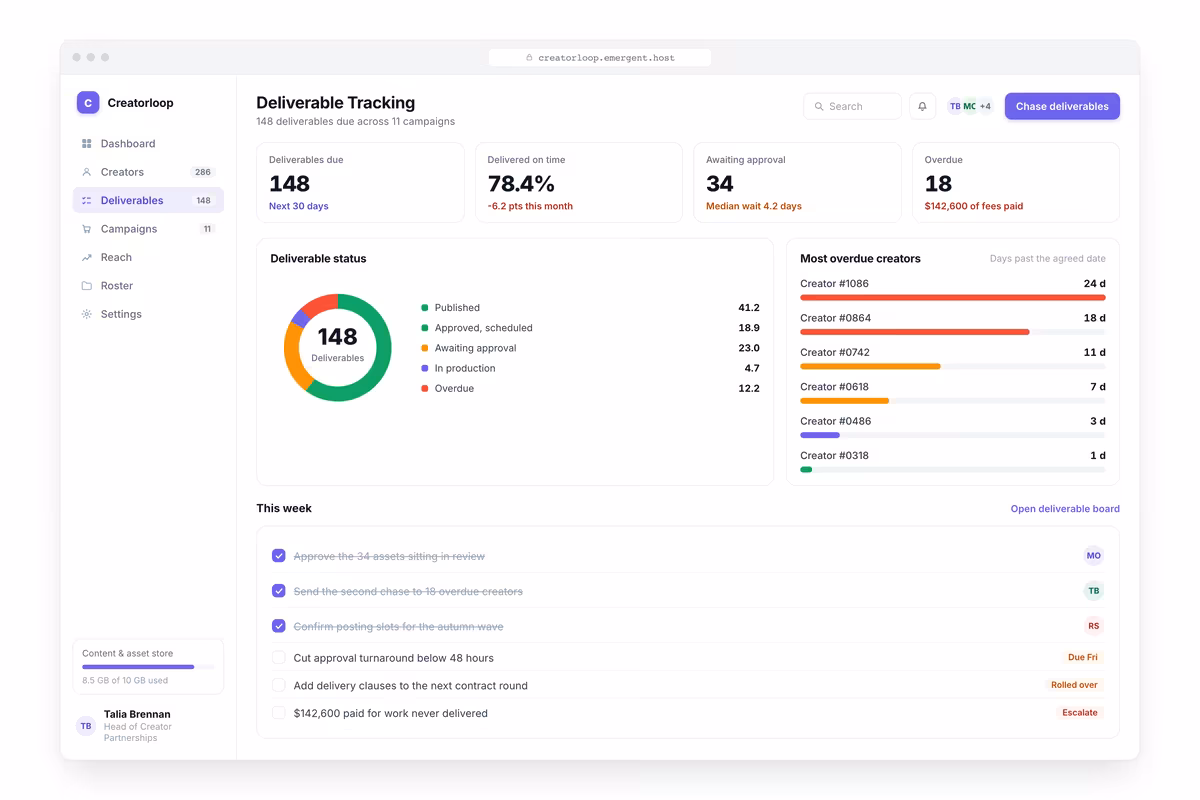Uncheck Approve the 34 assets task
This screenshot has width=1200, height=800.
[x=279, y=556]
